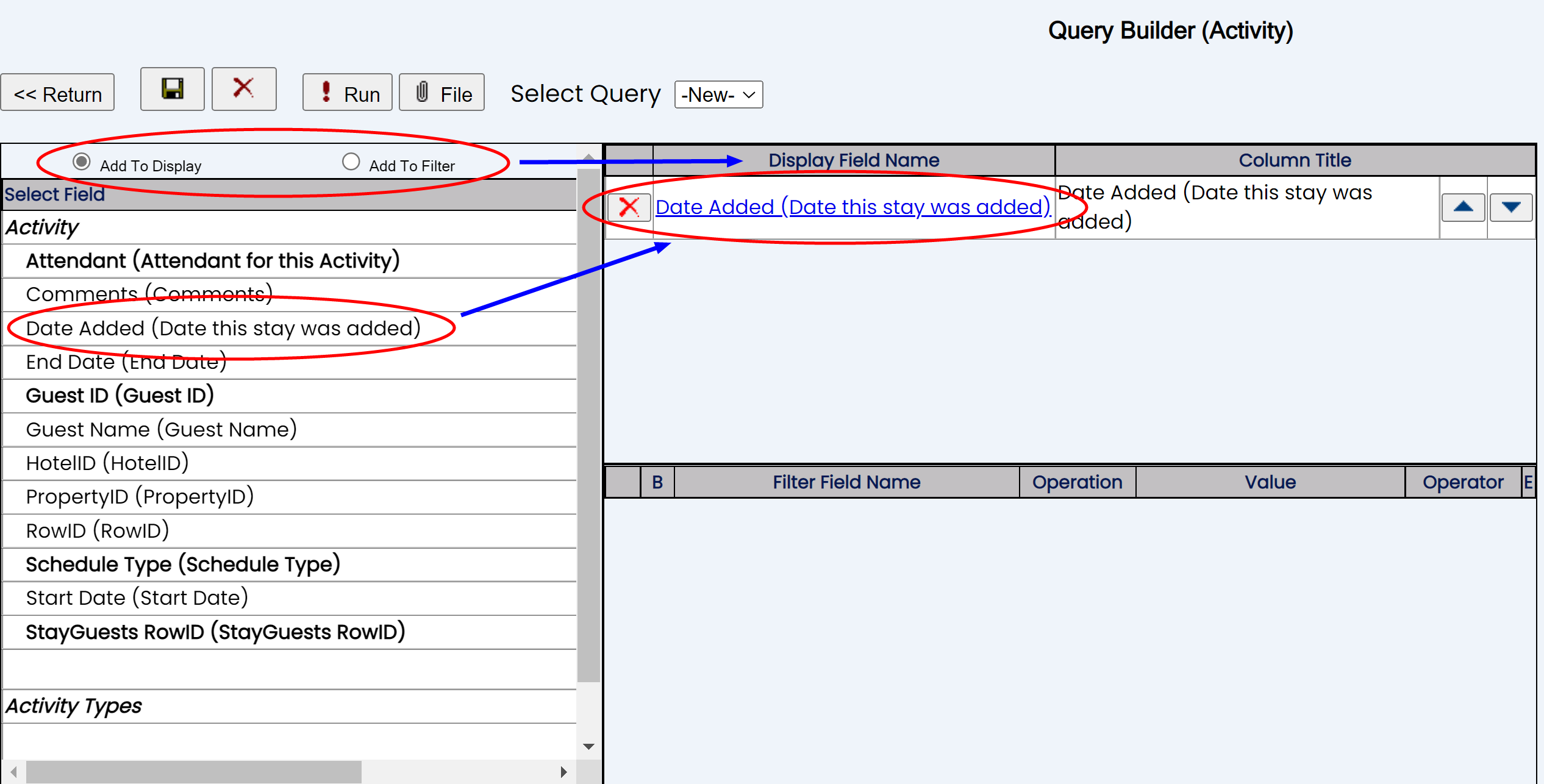
Task: Move Date Added field up with arrow
Action: [1463, 207]
